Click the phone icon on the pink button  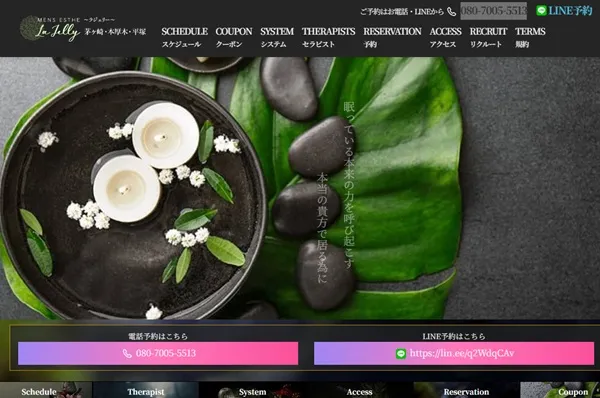(127, 353)
